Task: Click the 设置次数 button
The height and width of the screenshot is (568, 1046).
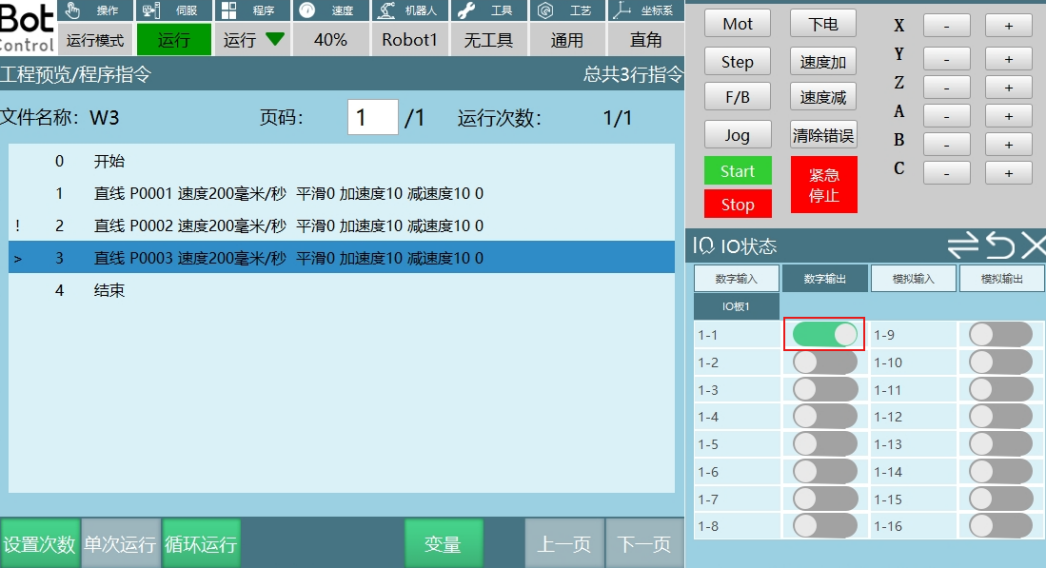Action: pos(40,543)
